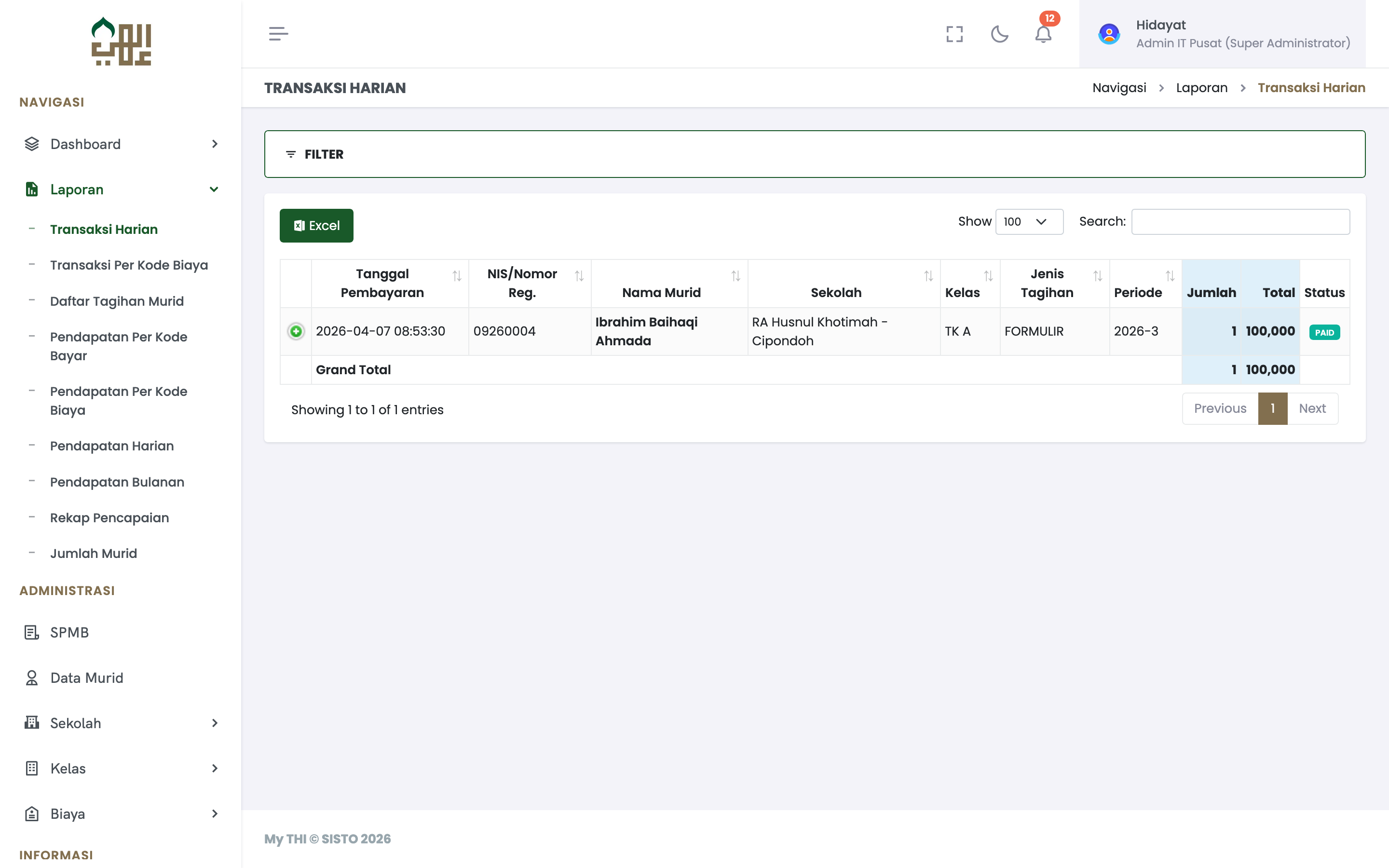Open the Show 100 entries dropdown
The image size is (1389, 868).
click(1029, 222)
